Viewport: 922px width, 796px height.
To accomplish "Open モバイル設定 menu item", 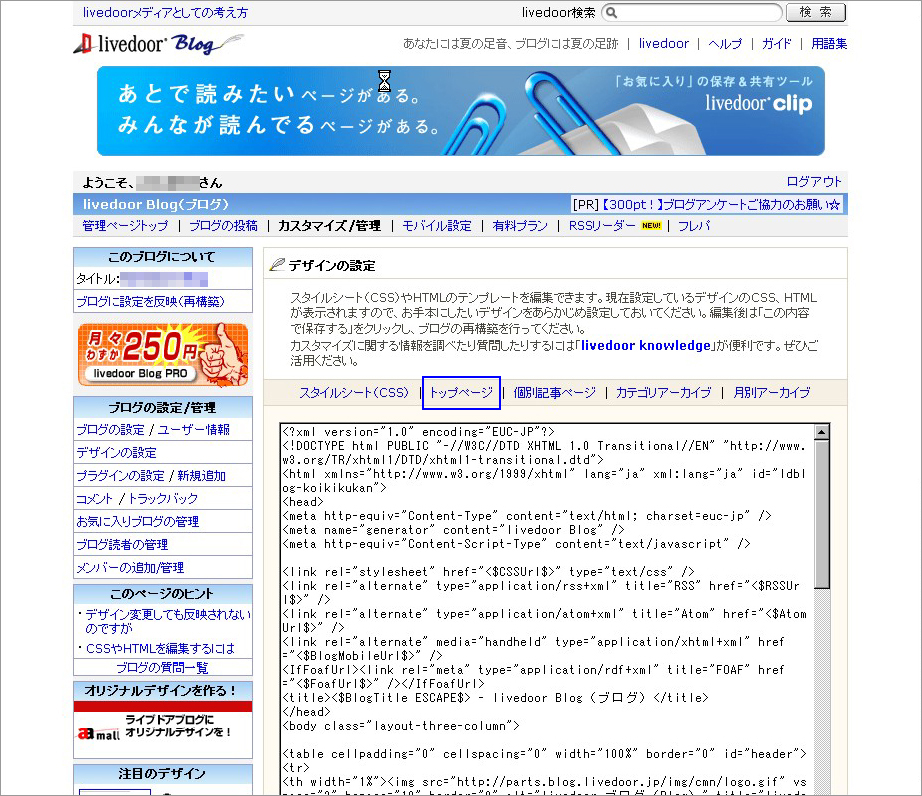I will 437,226.
